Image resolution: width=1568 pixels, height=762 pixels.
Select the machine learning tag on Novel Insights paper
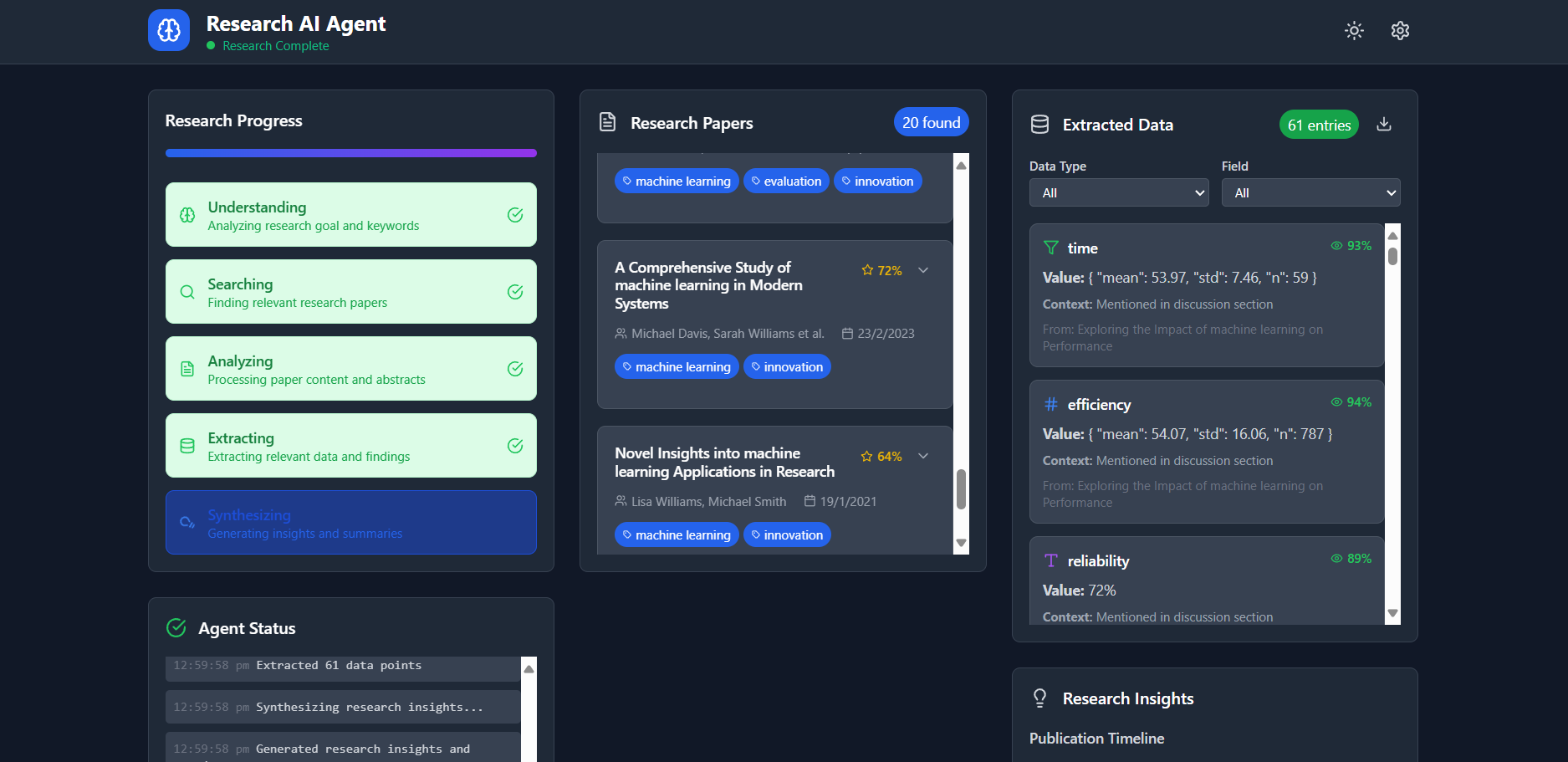coord(677,534)
